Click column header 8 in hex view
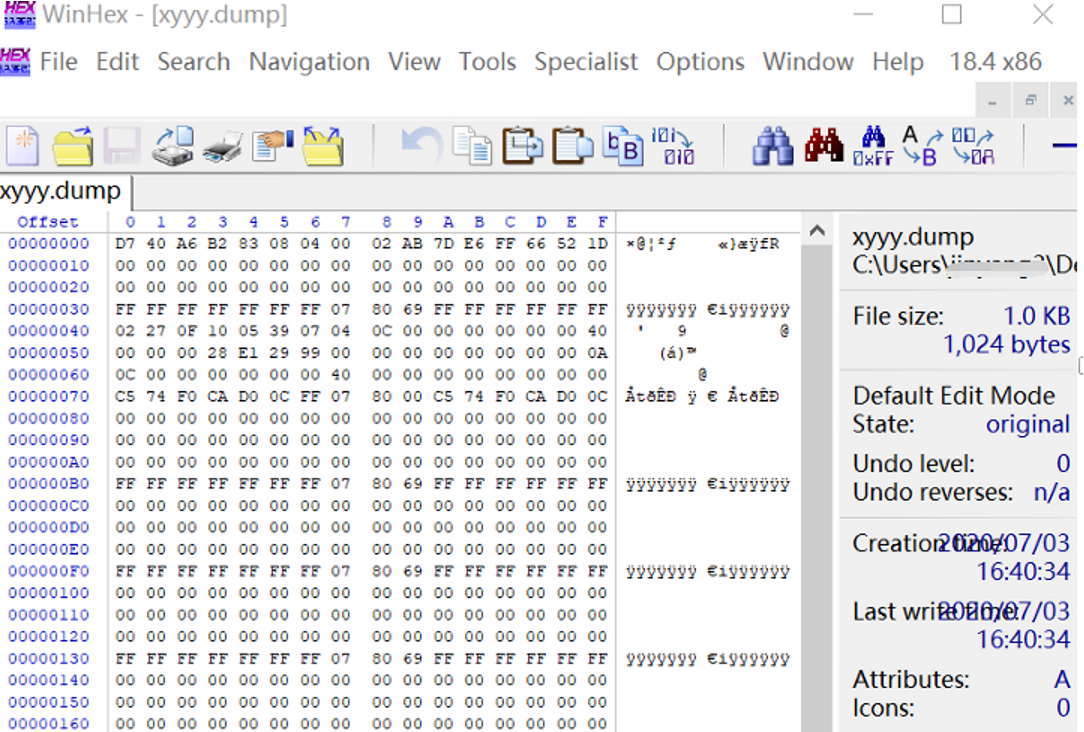The image size is (1084, 732). tap(386, 222)
